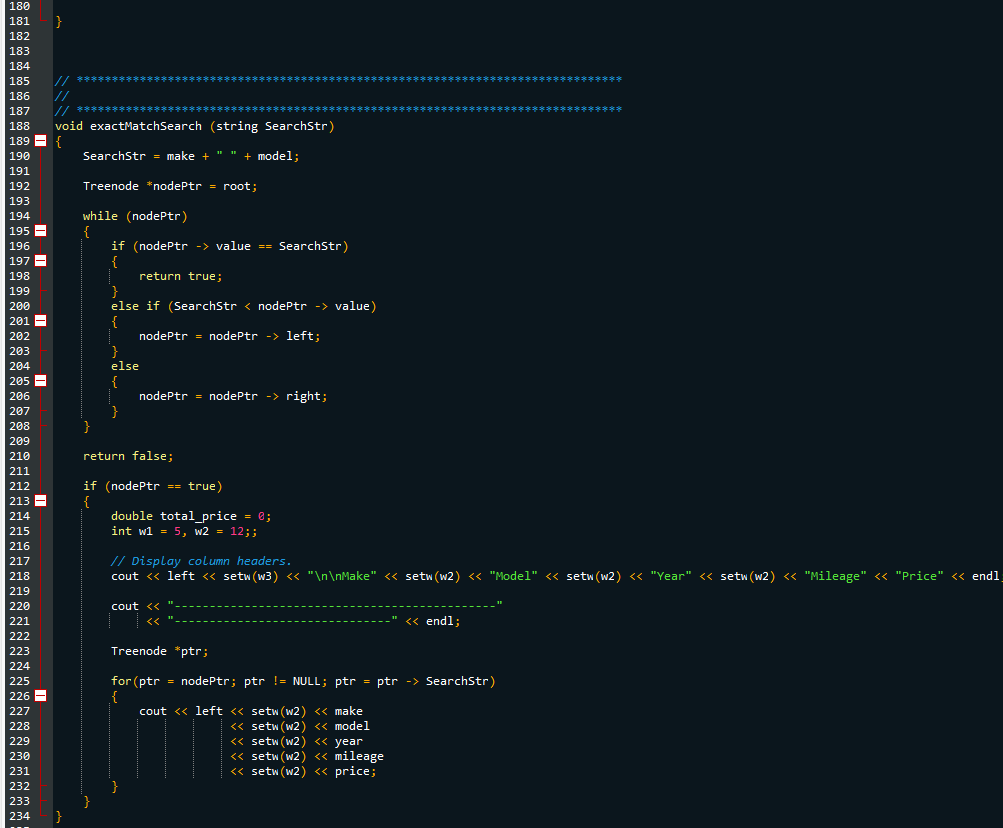Click 'SearchStr = make' assignment line
1003x828 pixels.
click(191, 156)
